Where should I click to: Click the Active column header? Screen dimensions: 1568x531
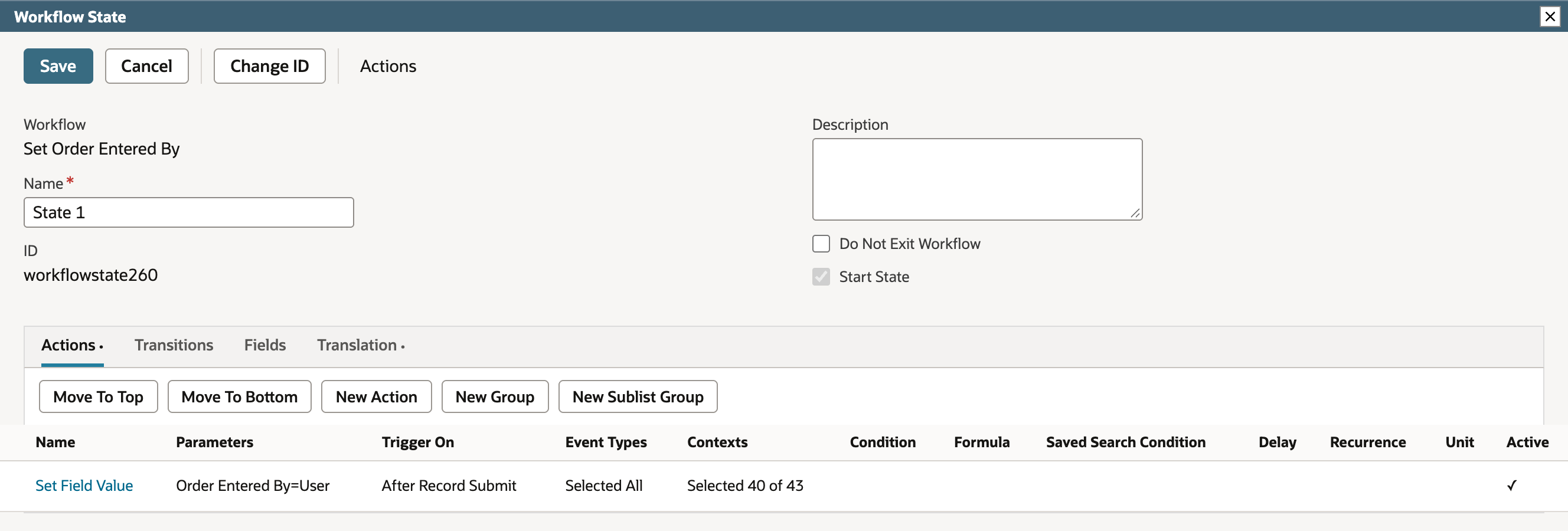click(x=1527, y=442)
